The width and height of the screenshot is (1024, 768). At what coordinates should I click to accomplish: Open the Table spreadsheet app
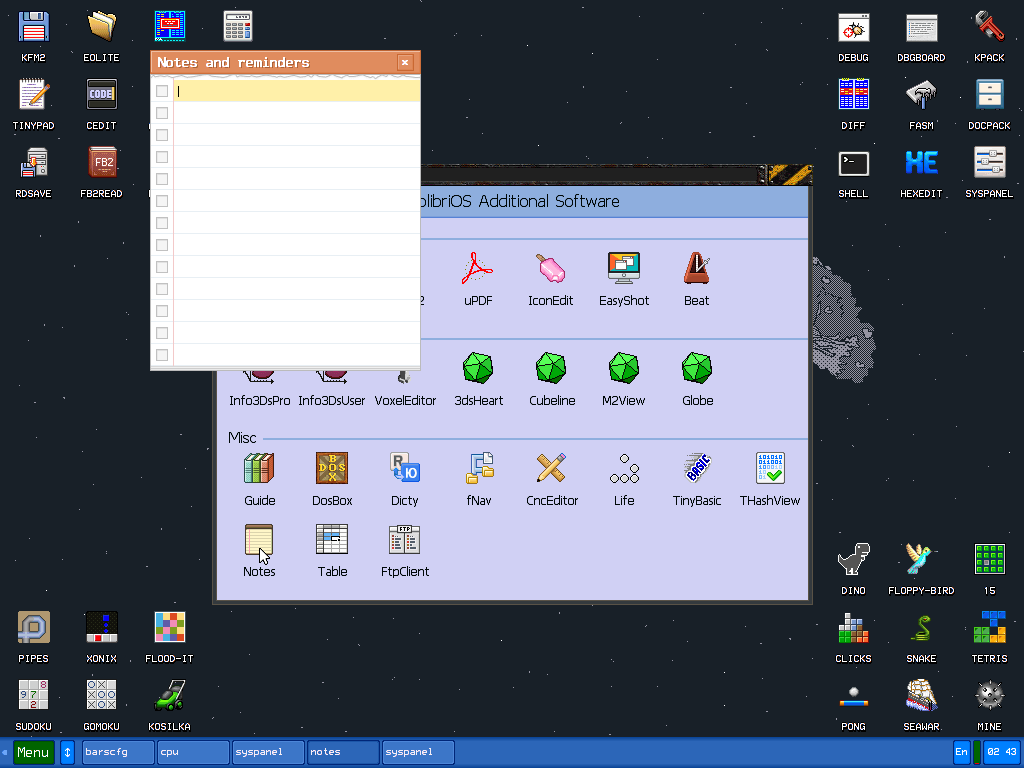tap(332, 539)
